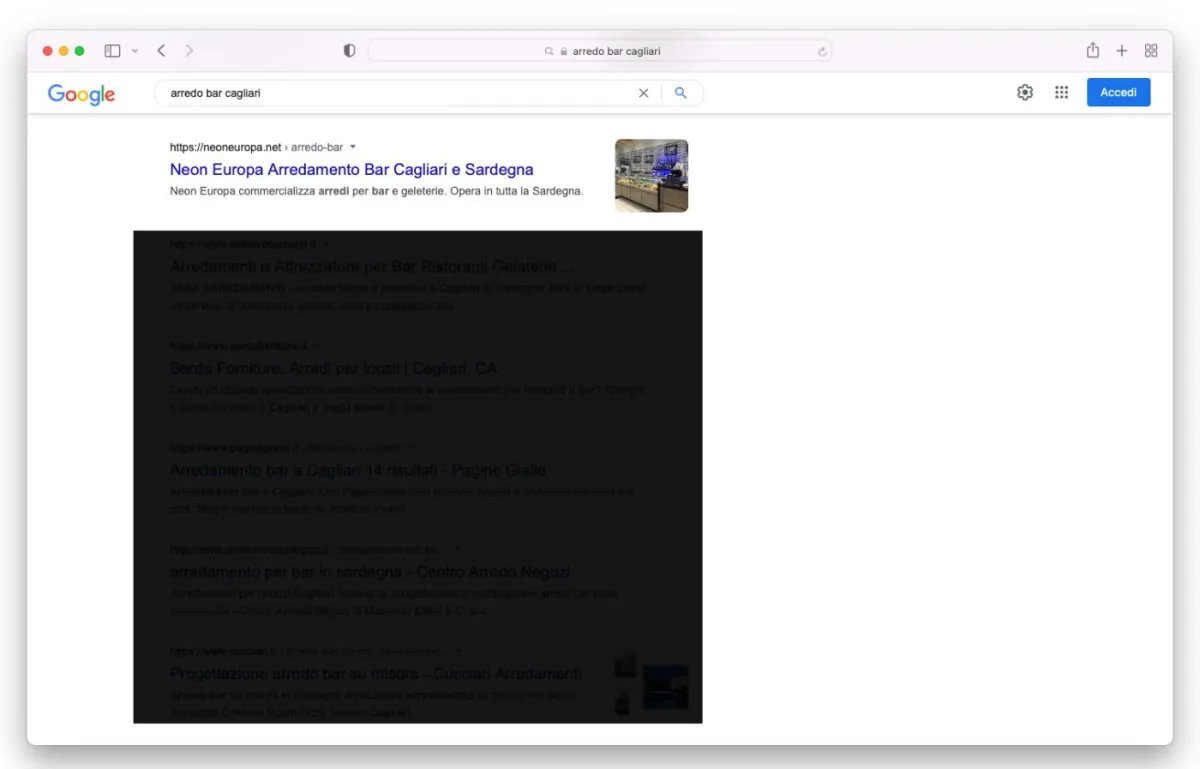This screenshot has width=1200, height=769.
Task: Open the Google apps grid icon
Action: coord(1062,92)
